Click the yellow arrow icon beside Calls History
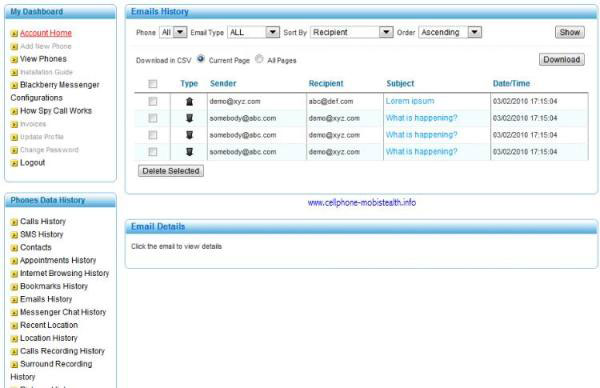600x388 pixels. tap(14, 222)
